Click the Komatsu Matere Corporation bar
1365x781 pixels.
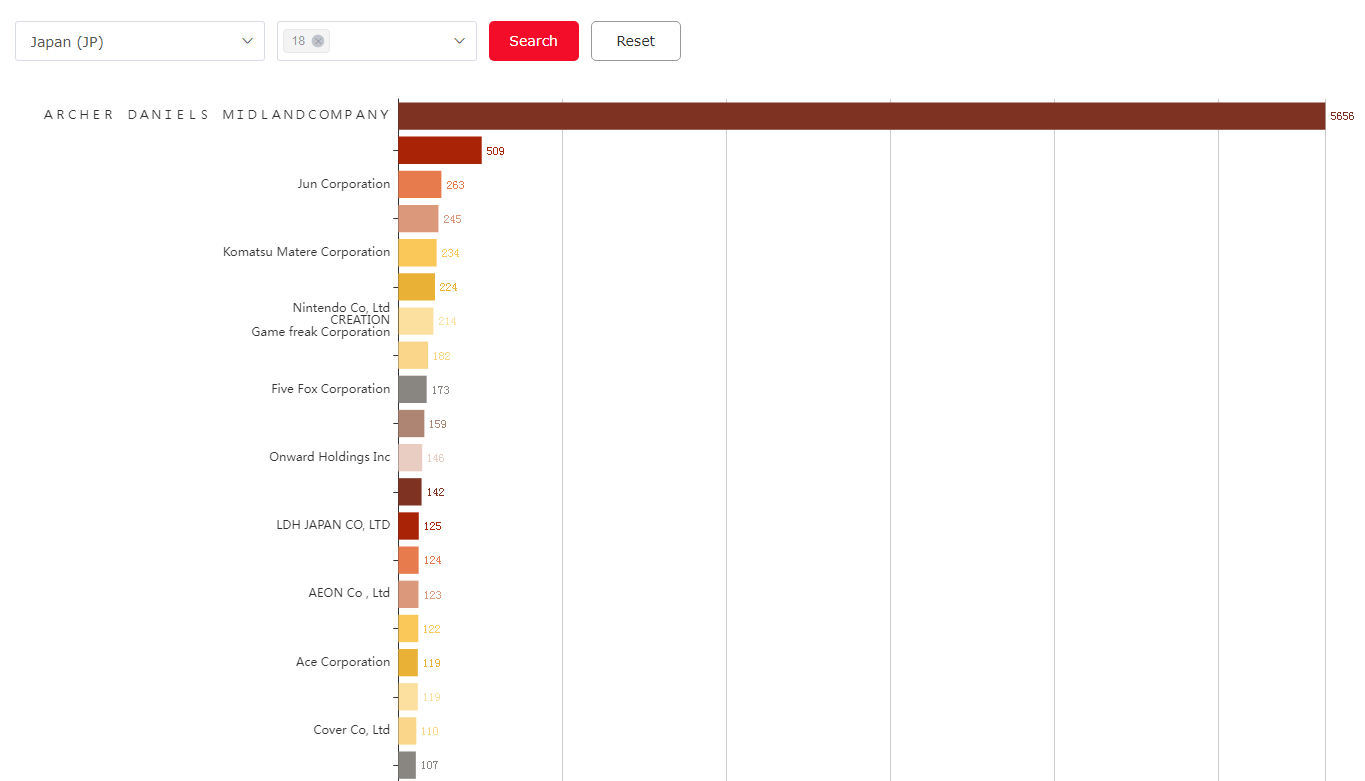(417, 253)
